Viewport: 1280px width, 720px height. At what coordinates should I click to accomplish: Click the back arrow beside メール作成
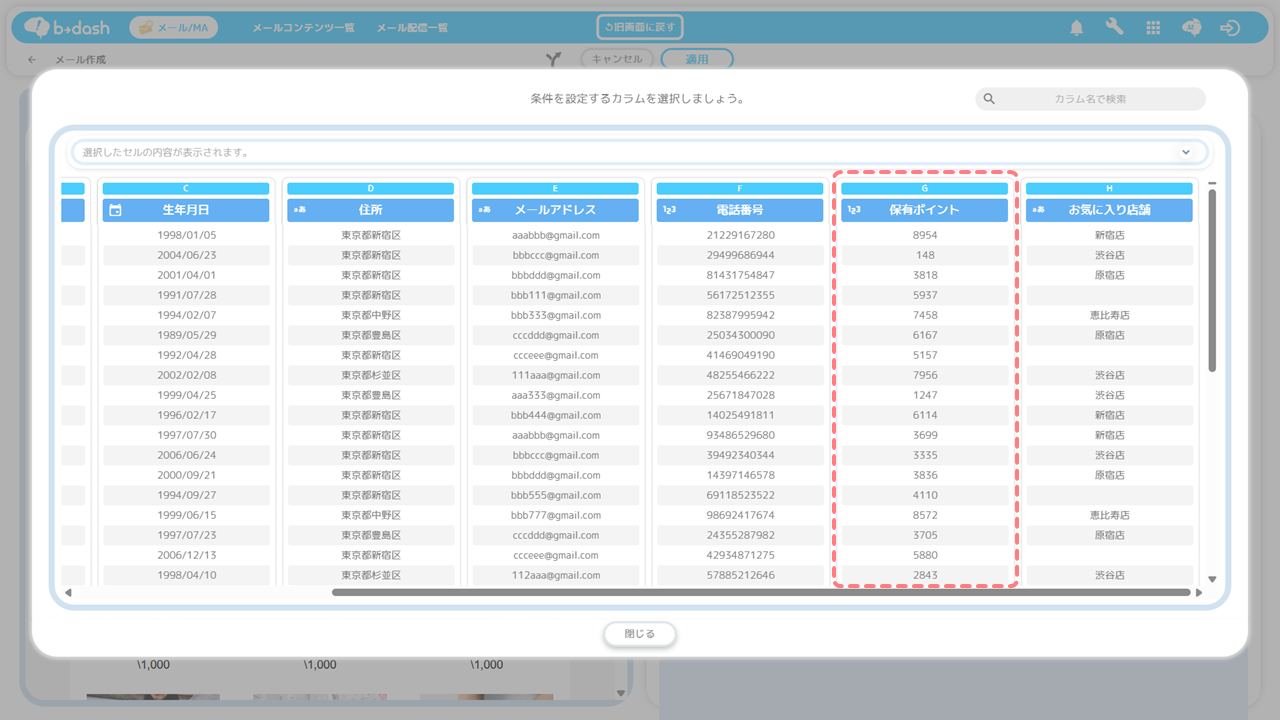(32, 60)
